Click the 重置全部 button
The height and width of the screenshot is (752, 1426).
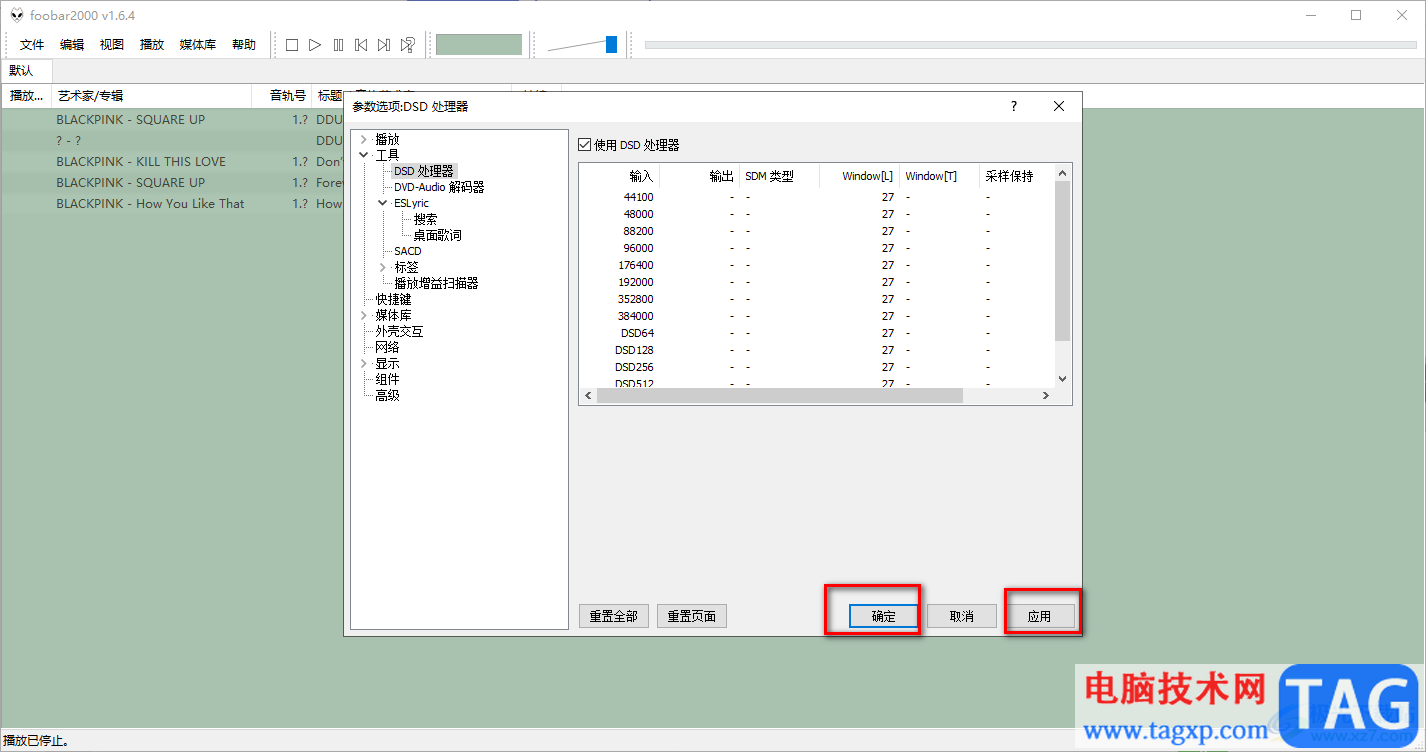614,616
